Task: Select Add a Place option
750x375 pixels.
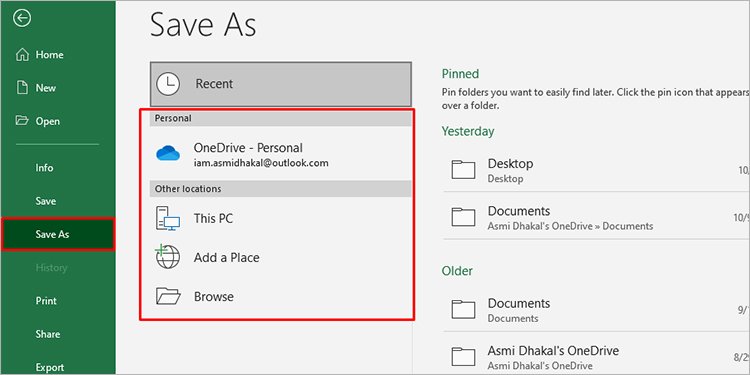Action: click(x=281, y=257)
